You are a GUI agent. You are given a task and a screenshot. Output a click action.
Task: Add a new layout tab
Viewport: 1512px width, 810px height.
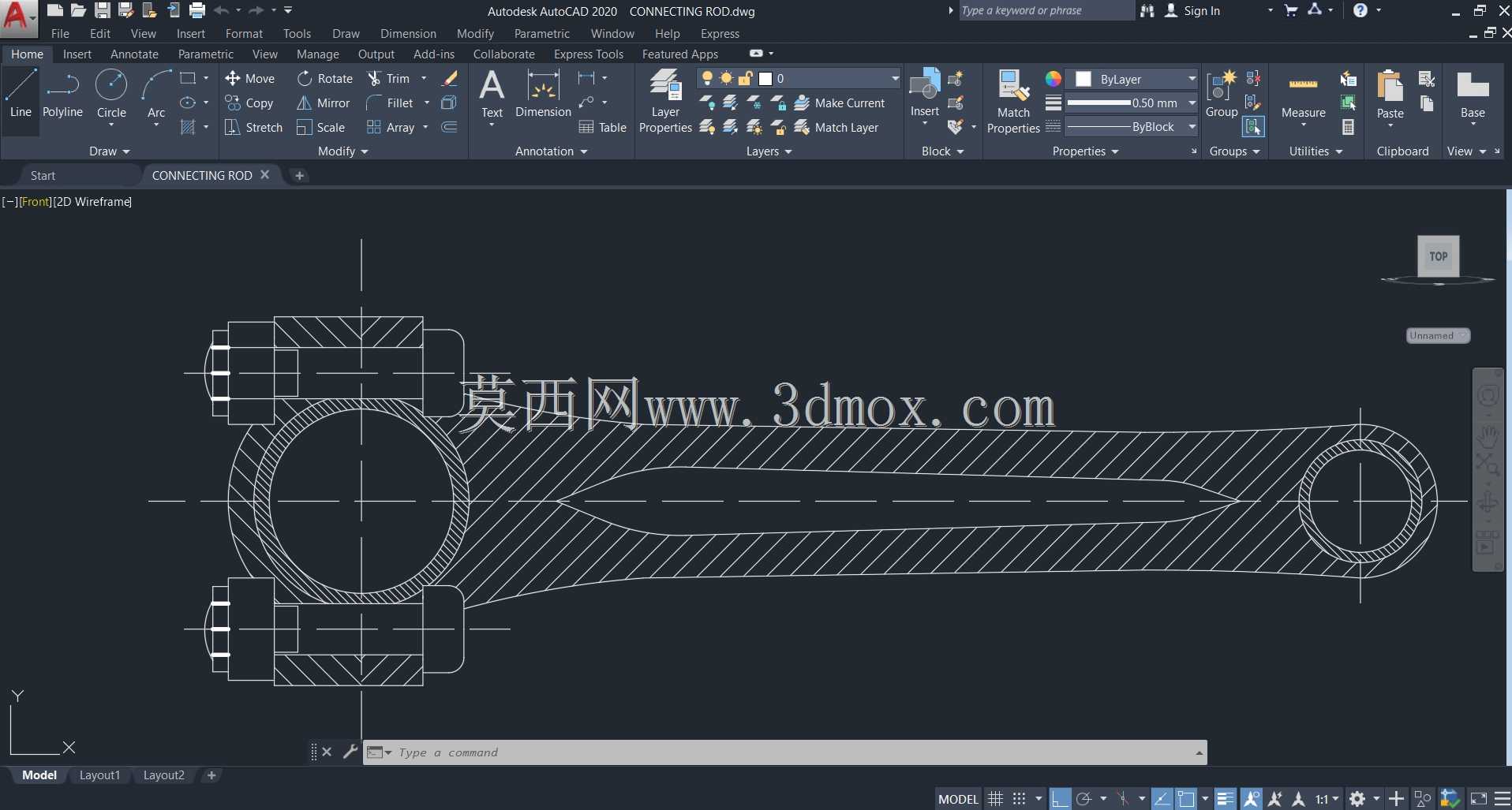click(x=211, y=775)
